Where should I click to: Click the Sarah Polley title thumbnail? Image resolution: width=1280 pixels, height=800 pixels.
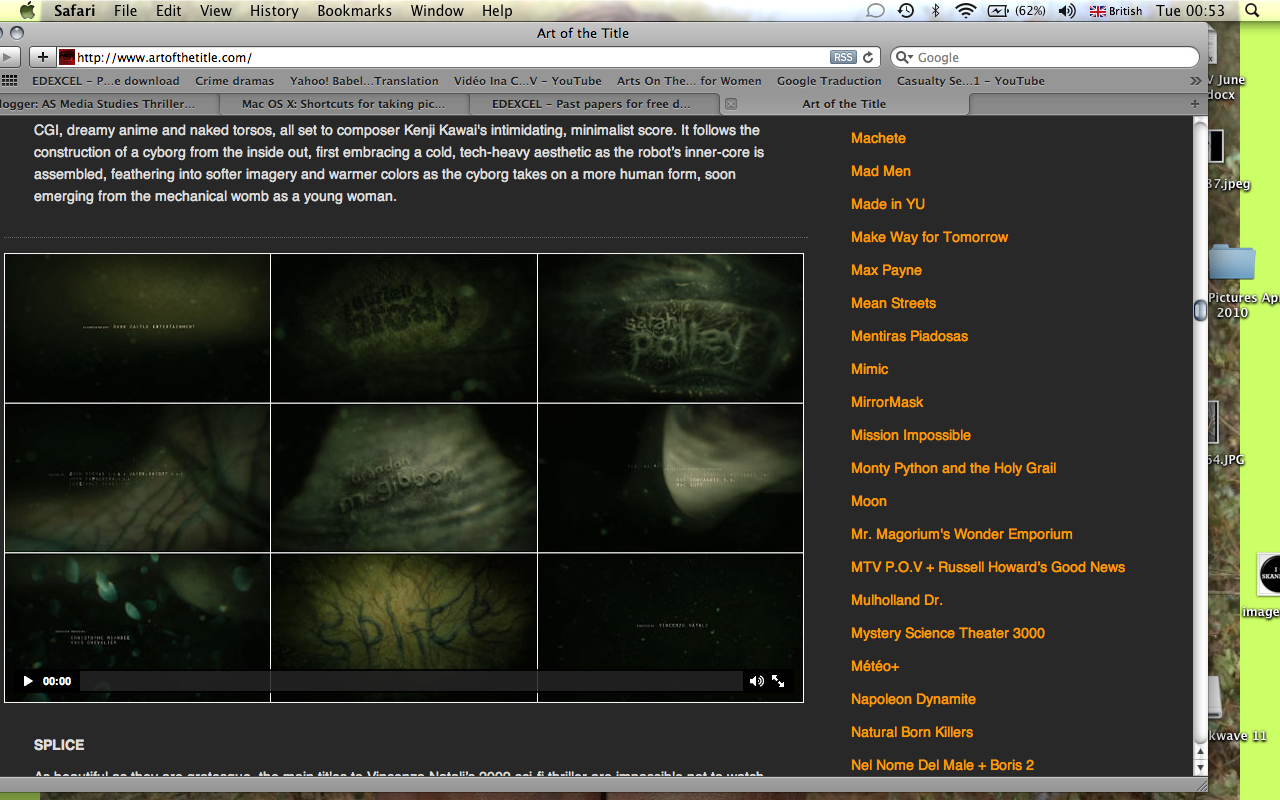(x=670, y=328)
